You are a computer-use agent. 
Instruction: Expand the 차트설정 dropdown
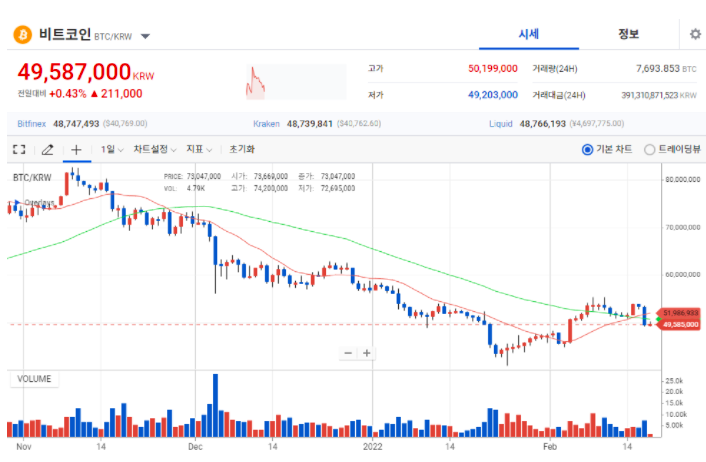[155, 149]
